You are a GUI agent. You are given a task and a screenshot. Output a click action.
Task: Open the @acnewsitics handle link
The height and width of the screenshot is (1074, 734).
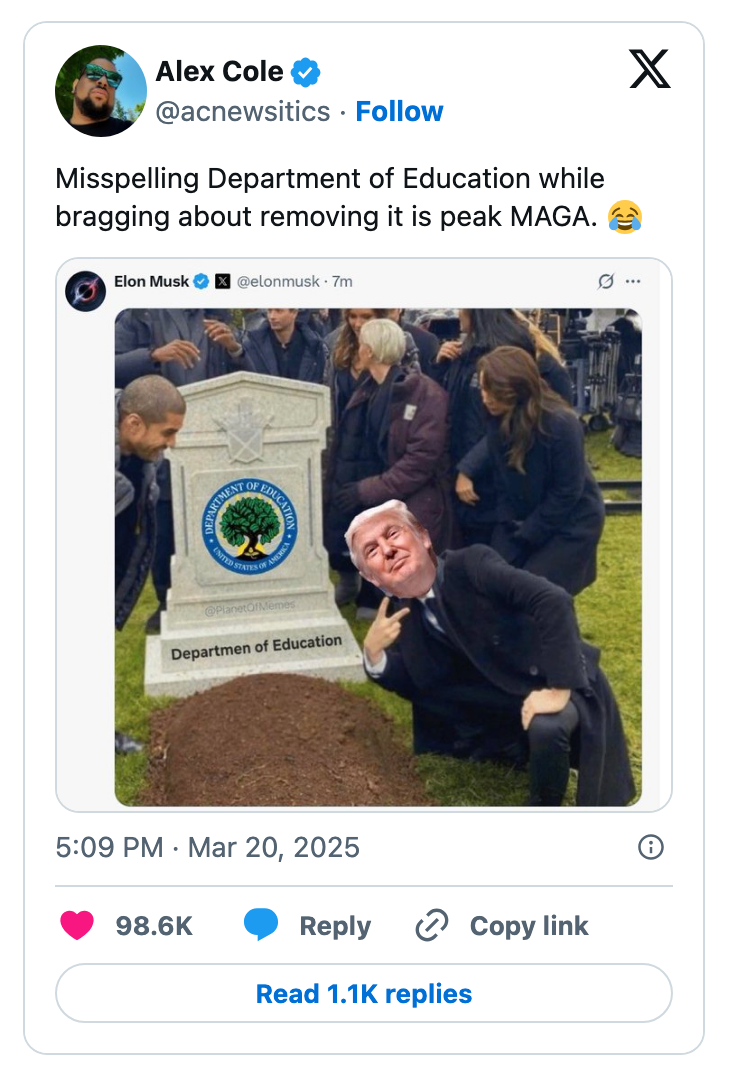click(242, 111)
